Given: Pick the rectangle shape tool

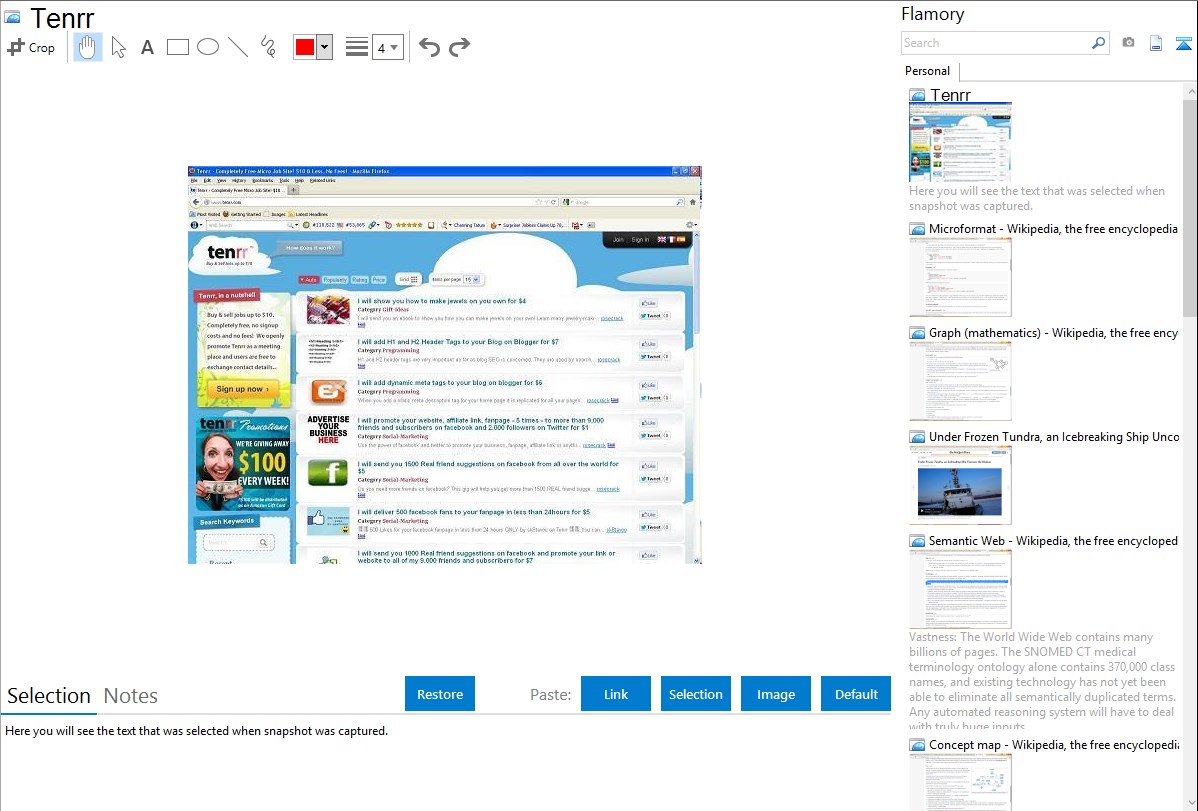Looking at the screenshot, I should (x=178, y=47).
